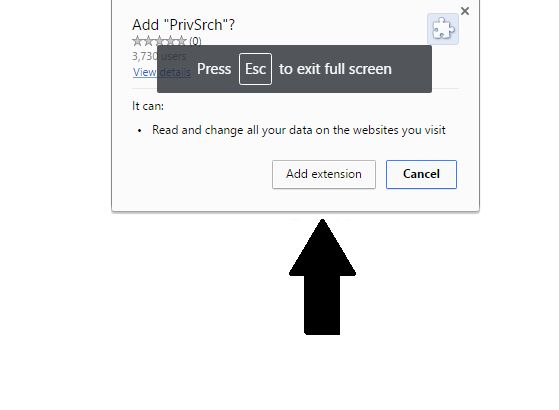Select the second rating star

pos(148,41)
